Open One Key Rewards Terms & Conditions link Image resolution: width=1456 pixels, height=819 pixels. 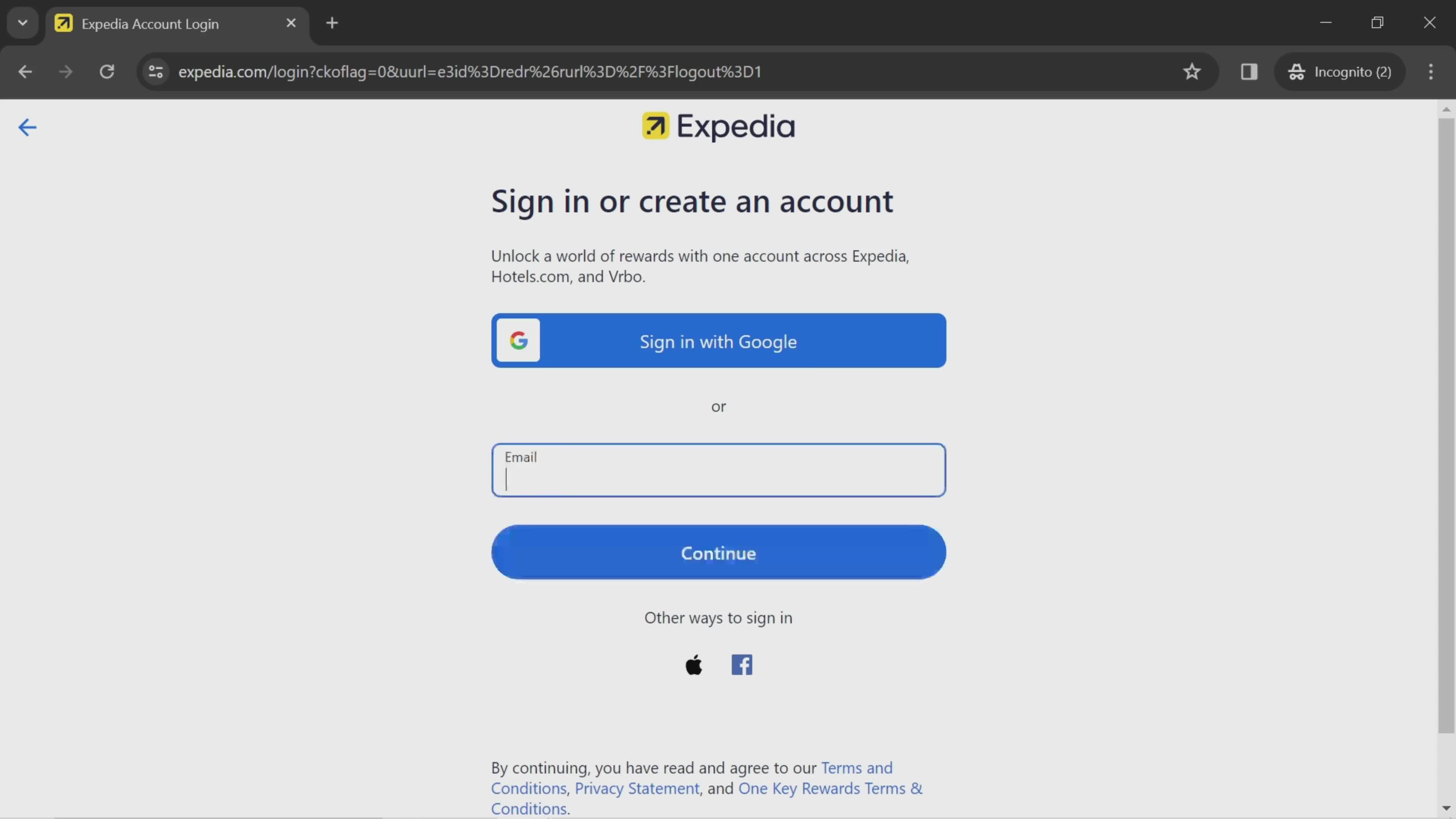click(x=706, y=799)
